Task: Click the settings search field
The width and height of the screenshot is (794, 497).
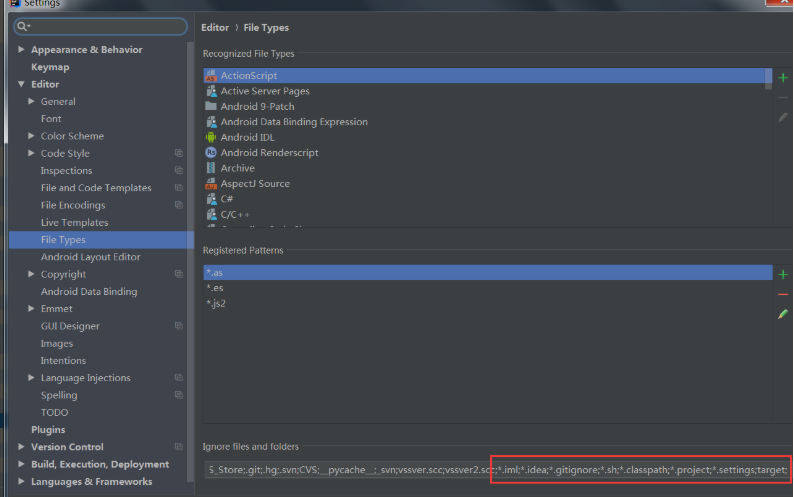Action: [100, 26]
